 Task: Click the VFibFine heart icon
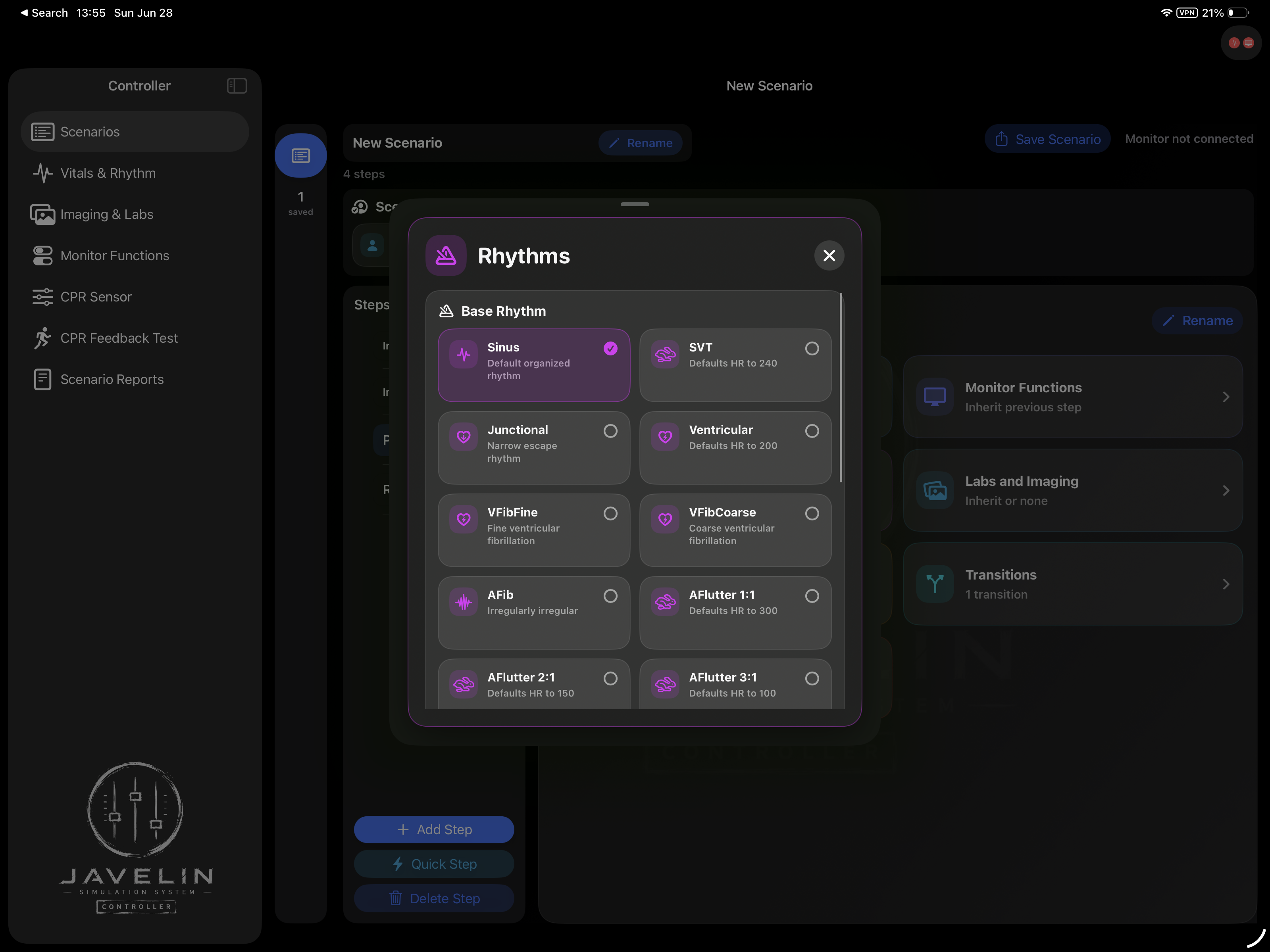pos(463,520)
